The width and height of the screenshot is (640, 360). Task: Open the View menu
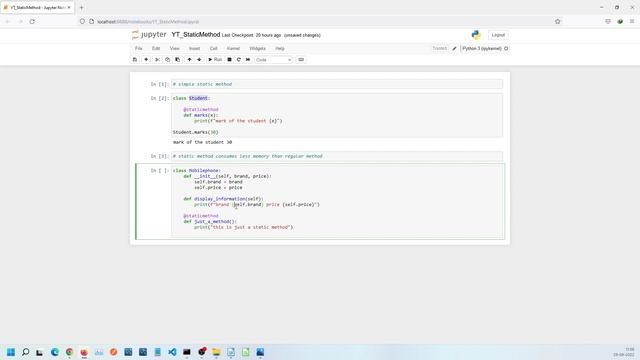point(175,49)
